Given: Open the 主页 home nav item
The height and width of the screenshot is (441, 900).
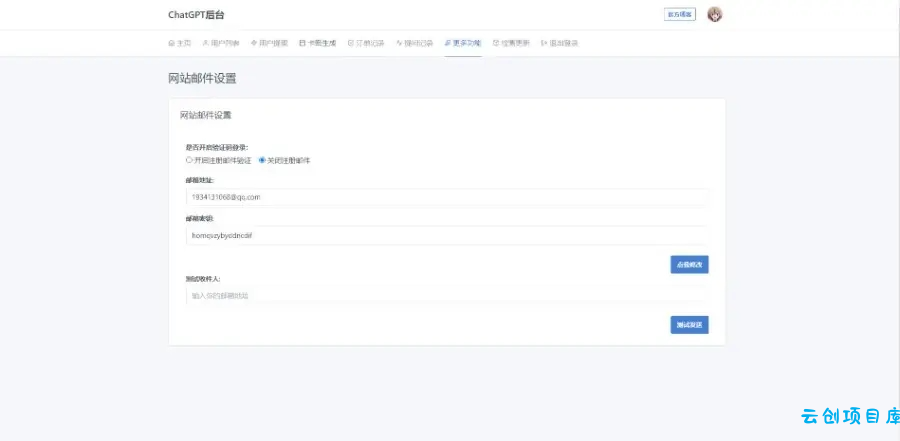Looking at the screenshot, I should [x=180, y=43].
